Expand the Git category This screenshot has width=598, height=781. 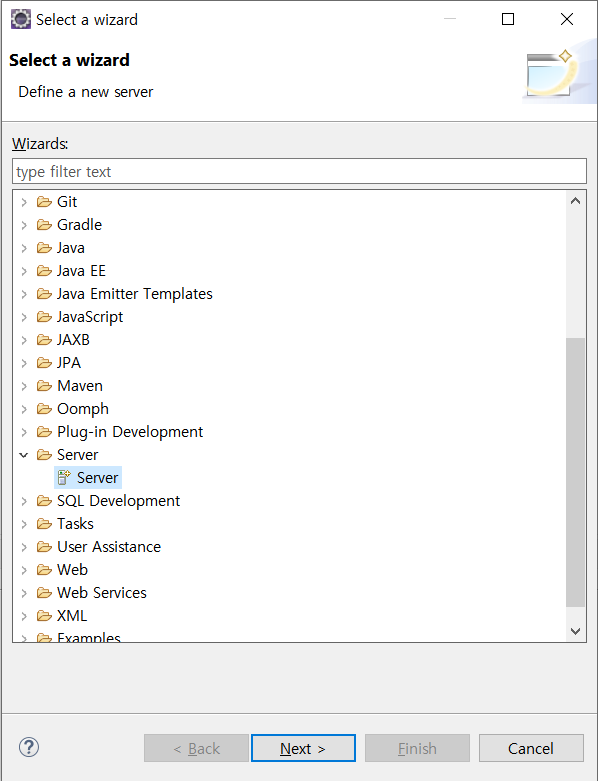[x=24, y=202]
